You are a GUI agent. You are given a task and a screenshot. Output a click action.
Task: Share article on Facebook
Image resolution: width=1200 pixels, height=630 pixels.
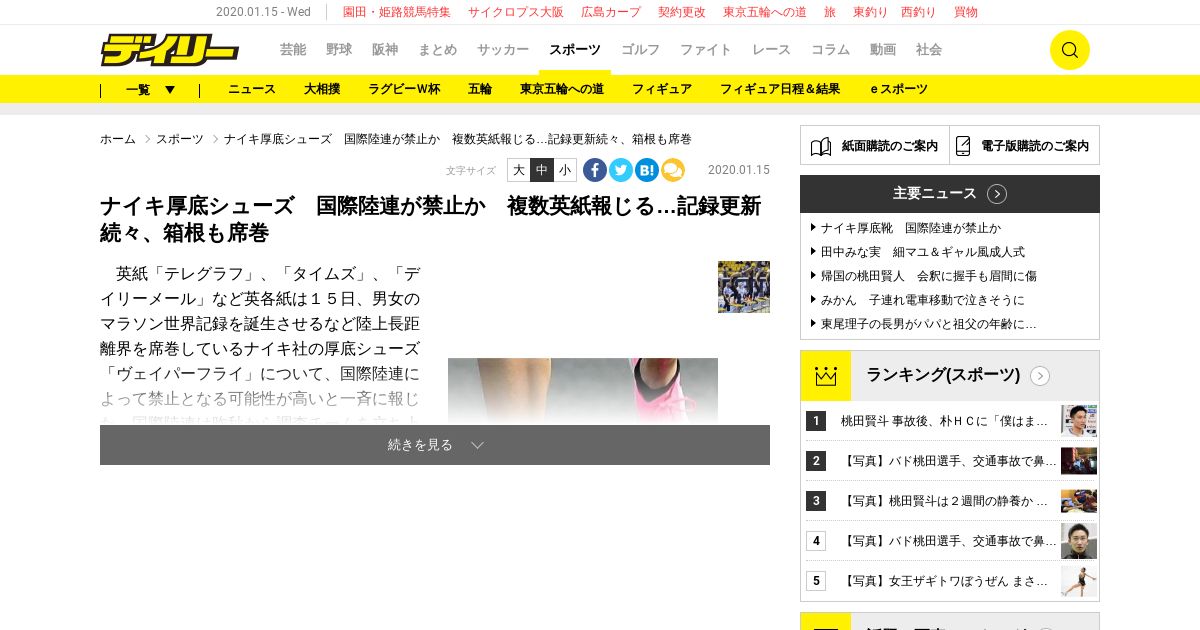(595, 170)
